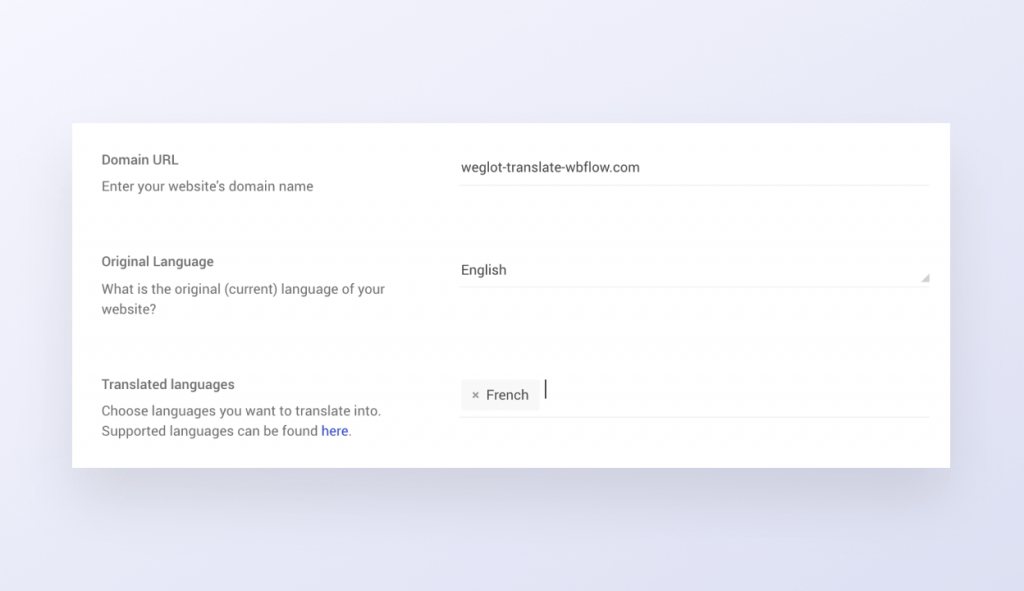The image size is (1024, 591).
Task: Click the Original Language dropdown arrow
Action: click(x=925, y=278)
